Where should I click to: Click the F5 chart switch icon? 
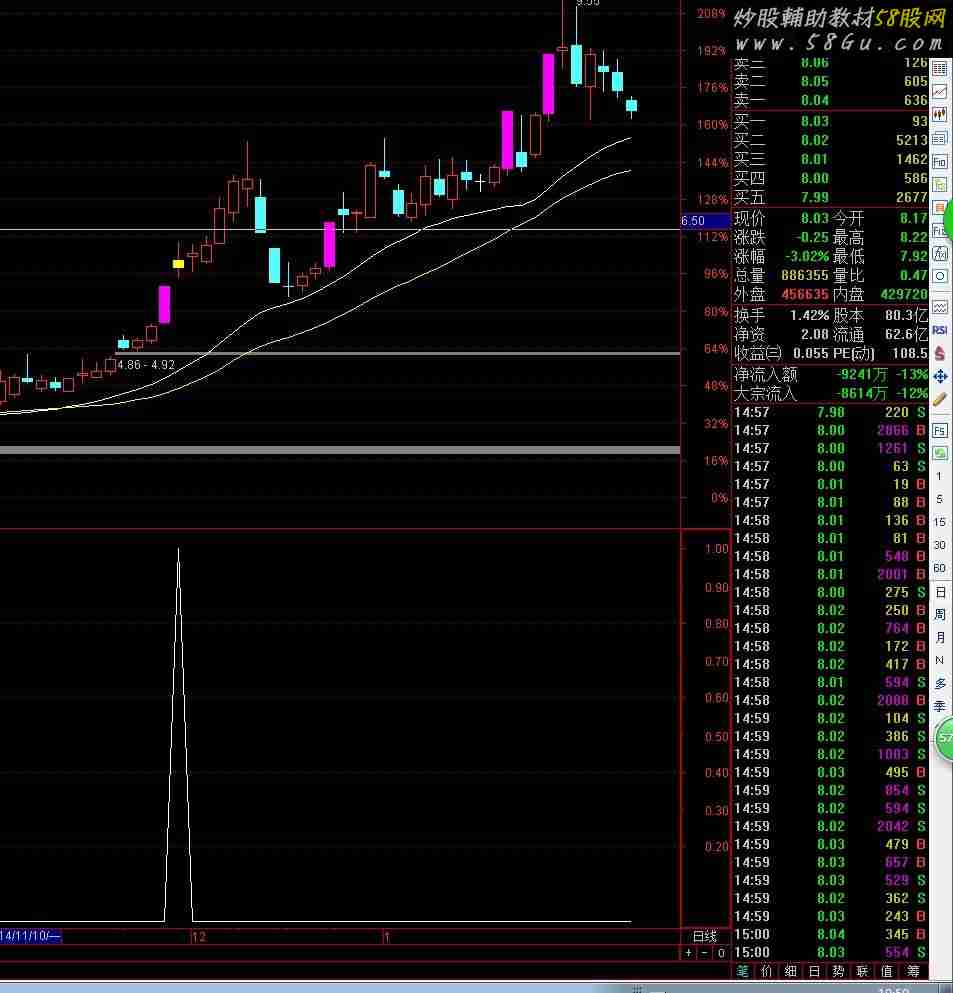point(940,431)
